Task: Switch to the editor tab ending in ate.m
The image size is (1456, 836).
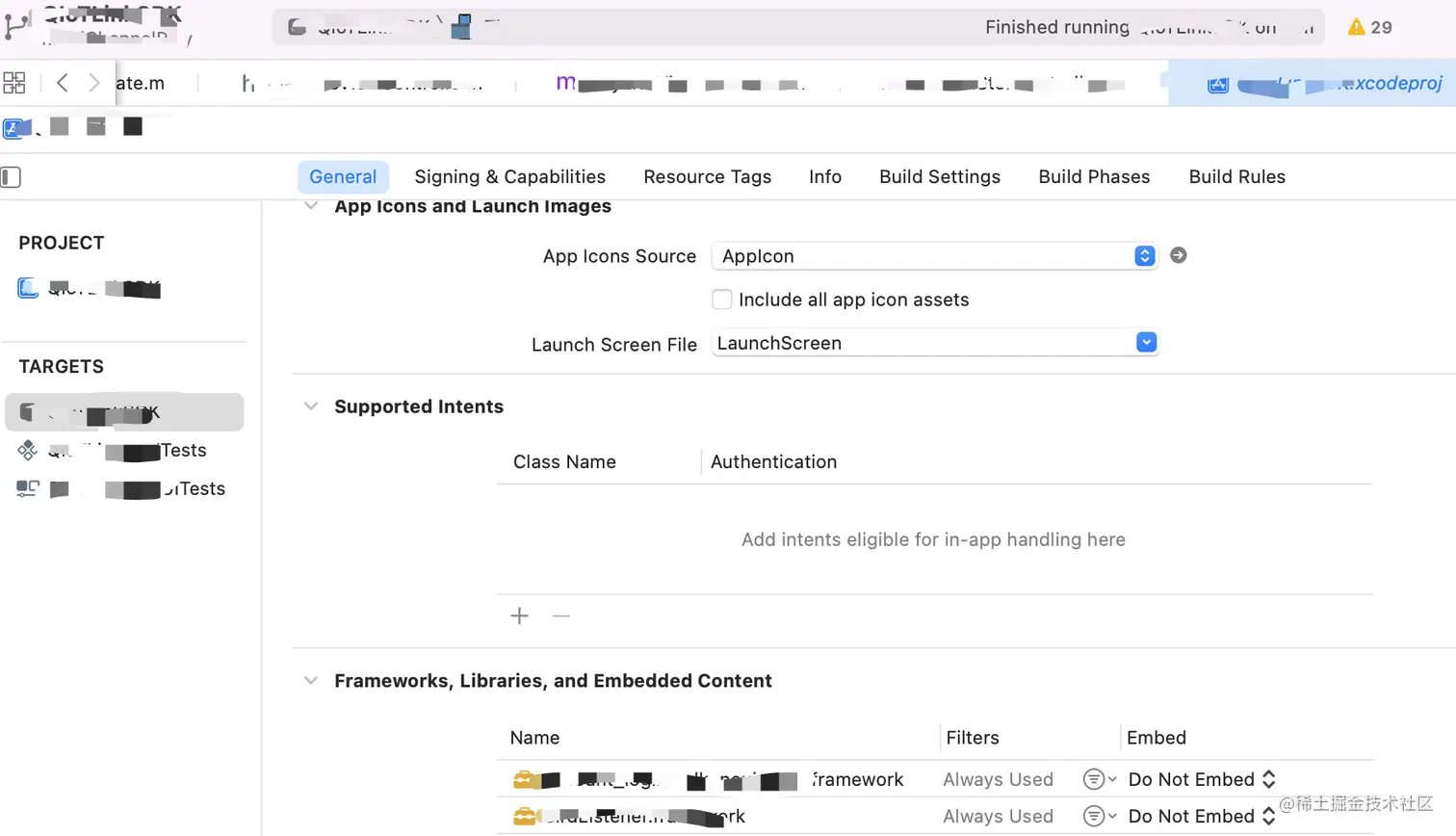Action: click(139, 84)
